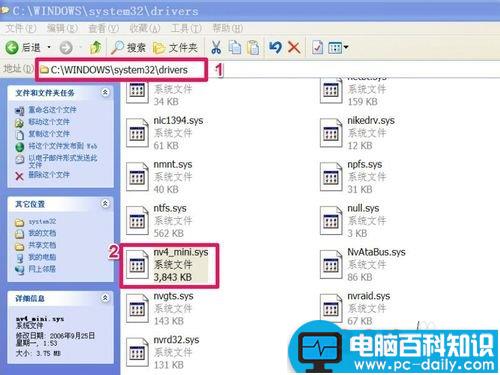Open the Back history dropdown arrow
Image resolution: width=500 pixels, height=375 pixels.
[x=49, y=47]
